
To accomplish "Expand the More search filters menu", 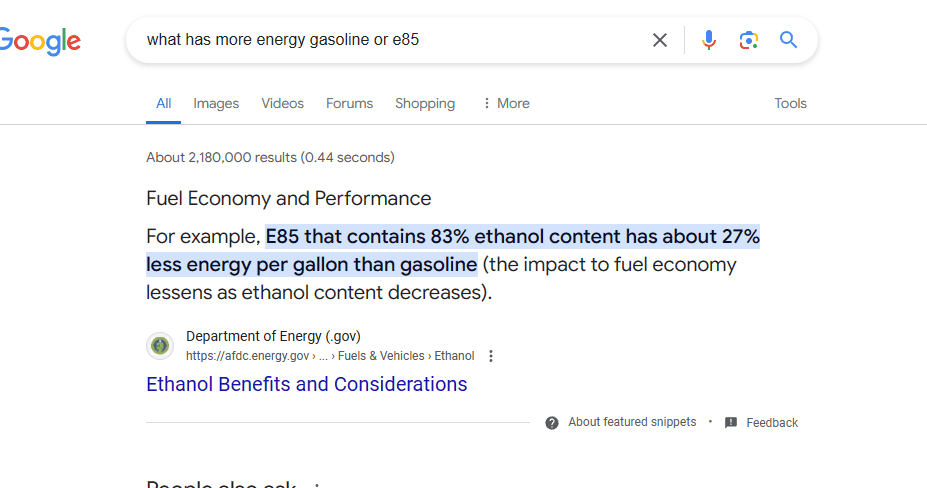I will coord(506,104).
